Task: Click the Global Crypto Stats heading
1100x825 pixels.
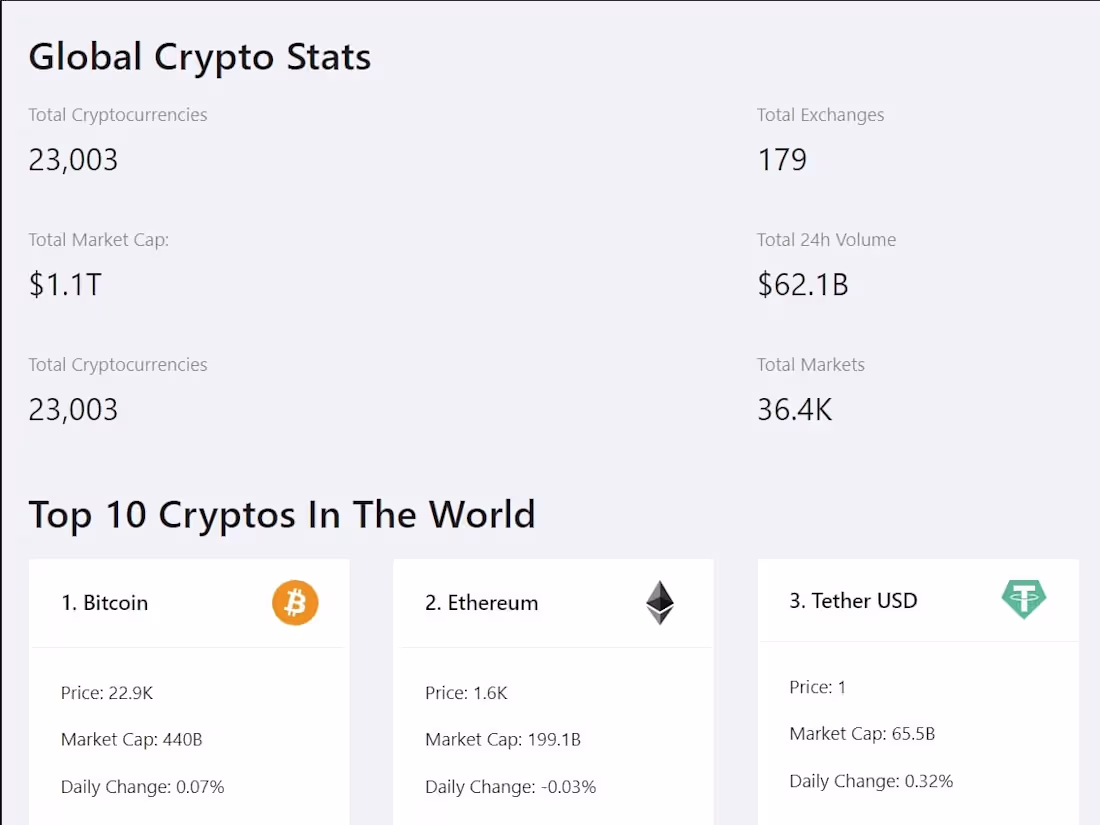Action: pos(199,57)
